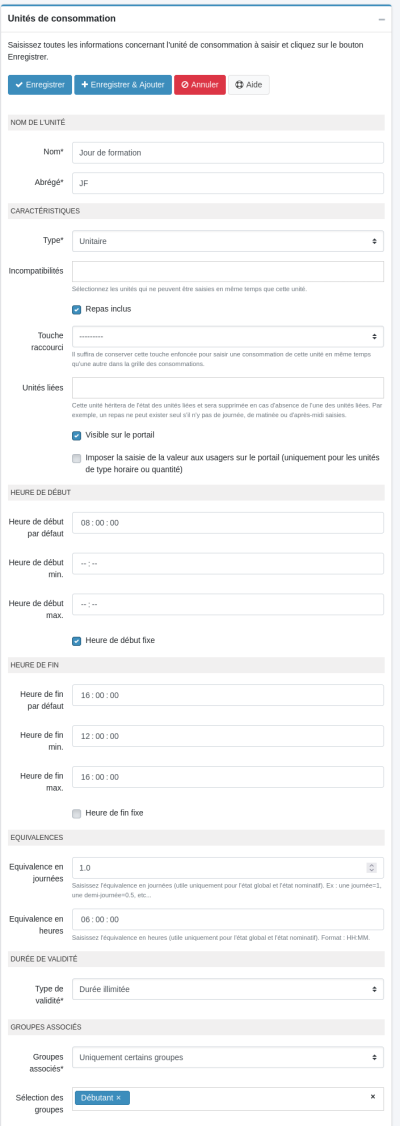This screenshot has height=1126, width=400.
Task: Uncheck Heure de début fixe
Action: click(77, 641)
